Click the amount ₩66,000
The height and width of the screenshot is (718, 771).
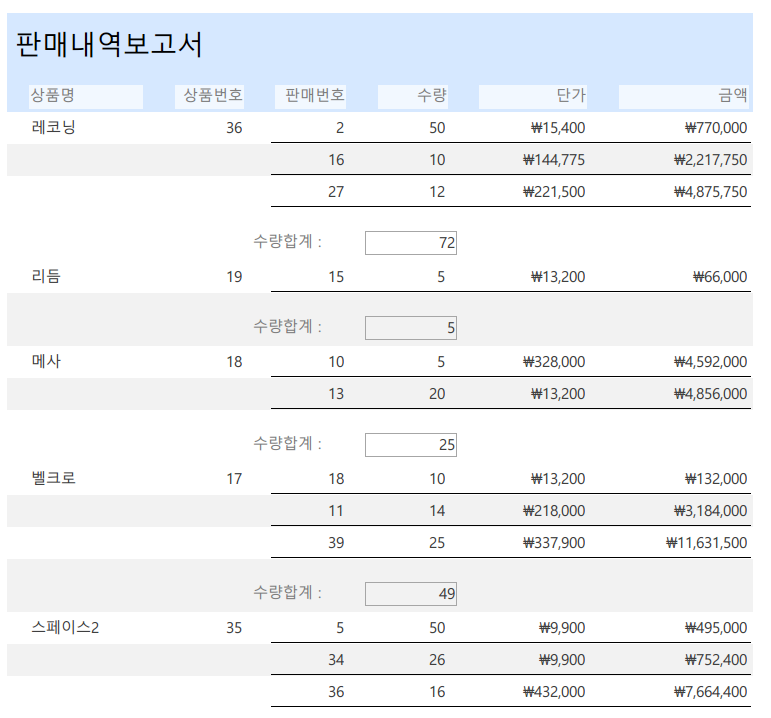point(720,277)
